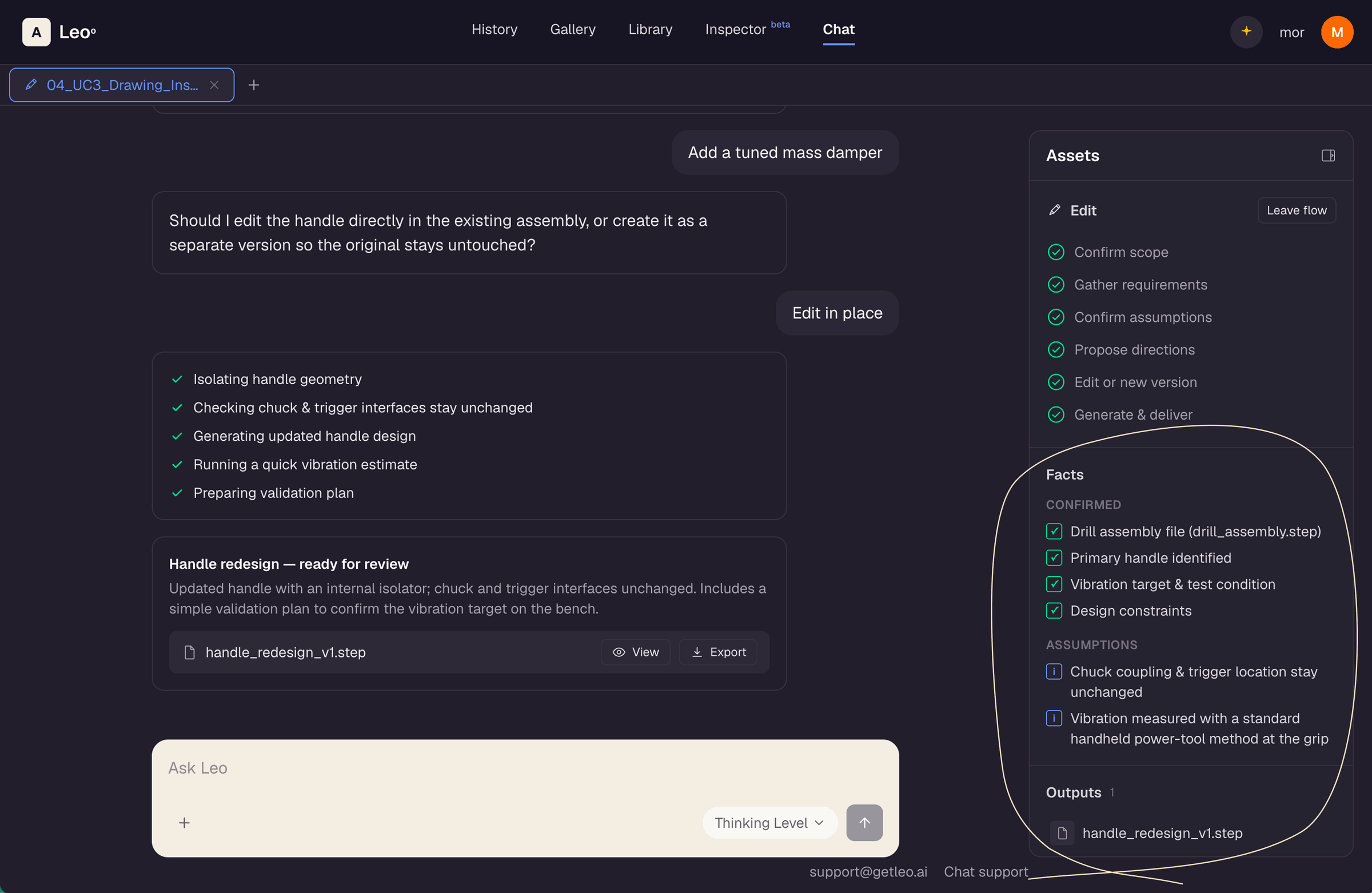Open the Thinking Level dropdown
The height and width of the screenshot is (893, 1372).
coord(769,823)
